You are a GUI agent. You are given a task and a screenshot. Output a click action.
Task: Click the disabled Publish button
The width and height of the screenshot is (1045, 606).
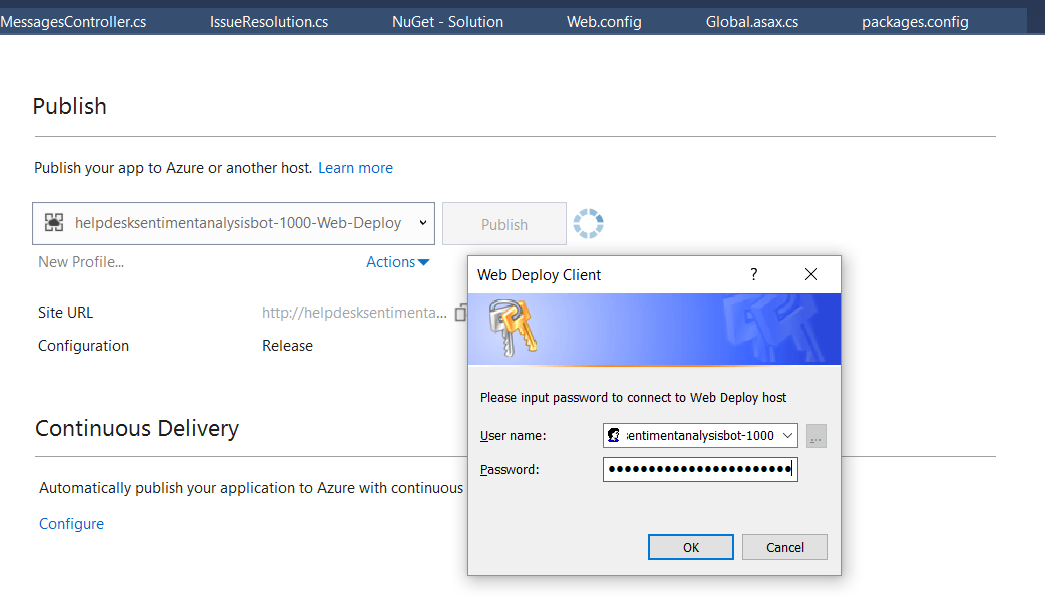coord(505,224)
